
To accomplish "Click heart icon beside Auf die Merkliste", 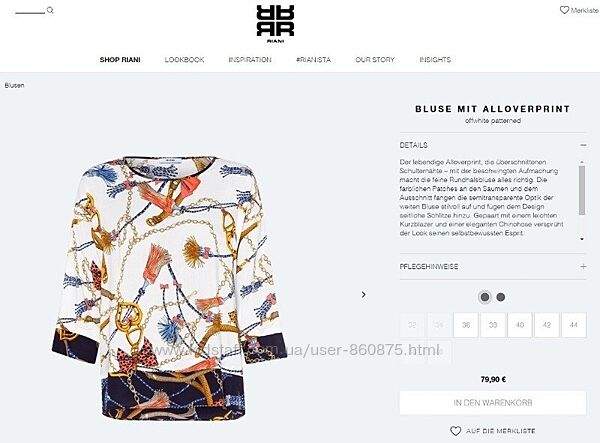I will click(455, 431).
